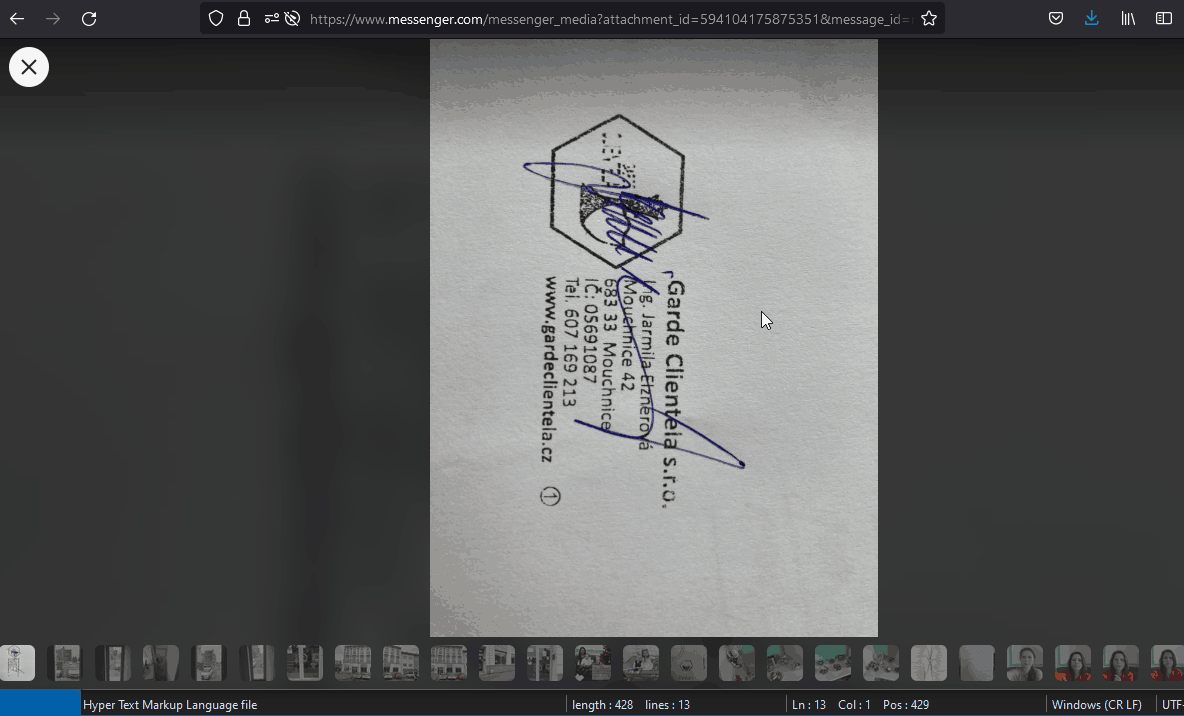Screen dimensions: 1184x716
Task: Toggle the Firefox sidebar
Action: [x=1164, y=19]
